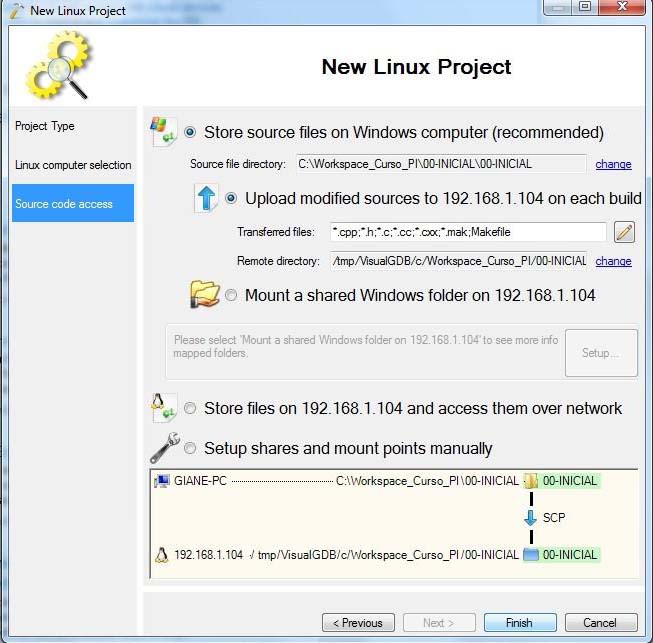Click the Previous button

(x=358, y=623)
